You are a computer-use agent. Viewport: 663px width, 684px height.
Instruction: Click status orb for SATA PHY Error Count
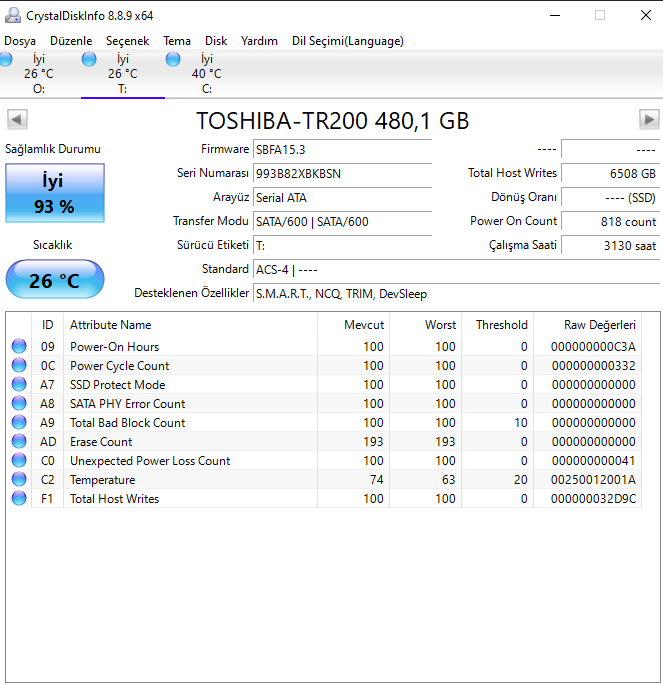(x=19, y=404)
